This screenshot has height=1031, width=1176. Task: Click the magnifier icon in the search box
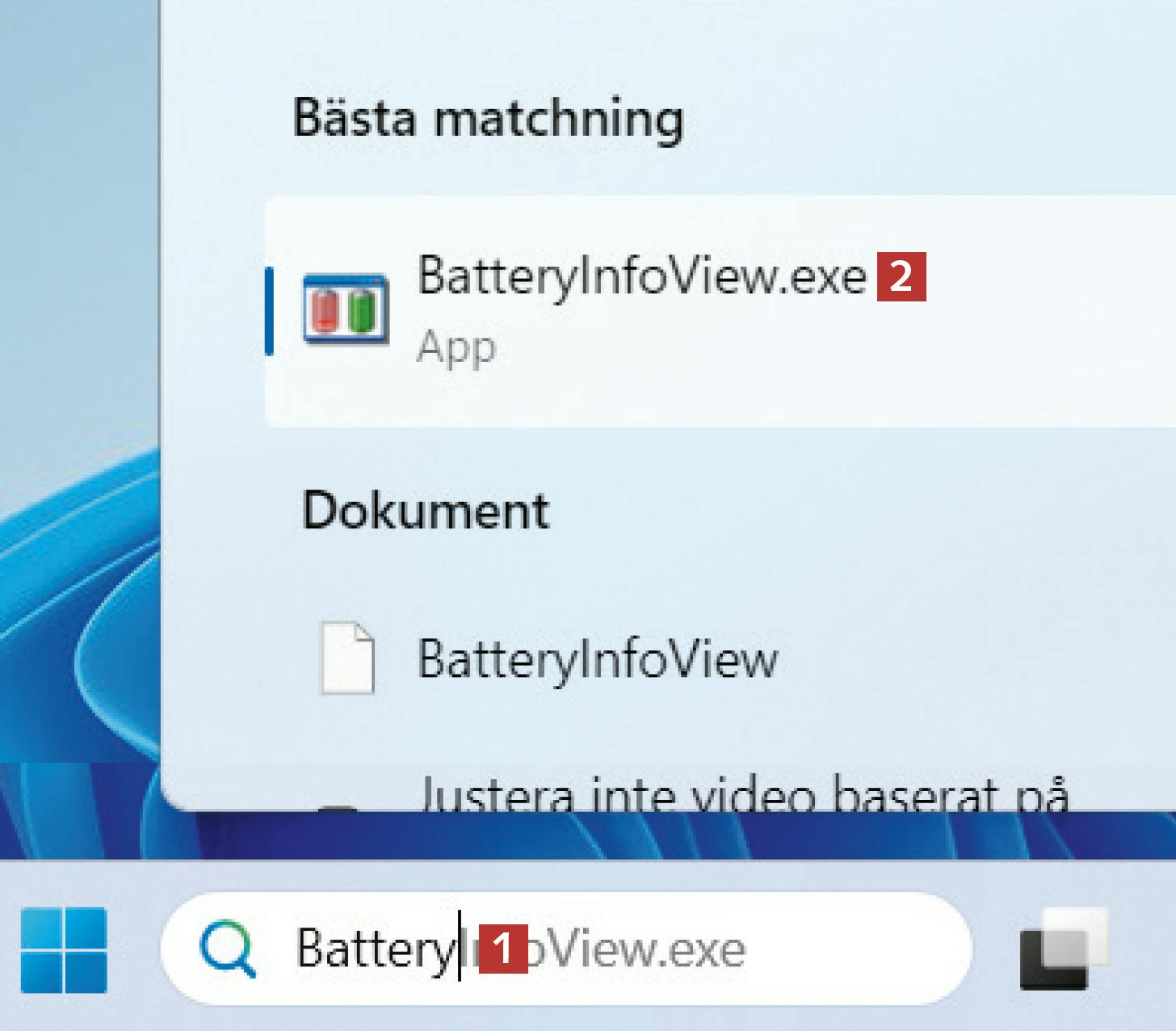228,949
